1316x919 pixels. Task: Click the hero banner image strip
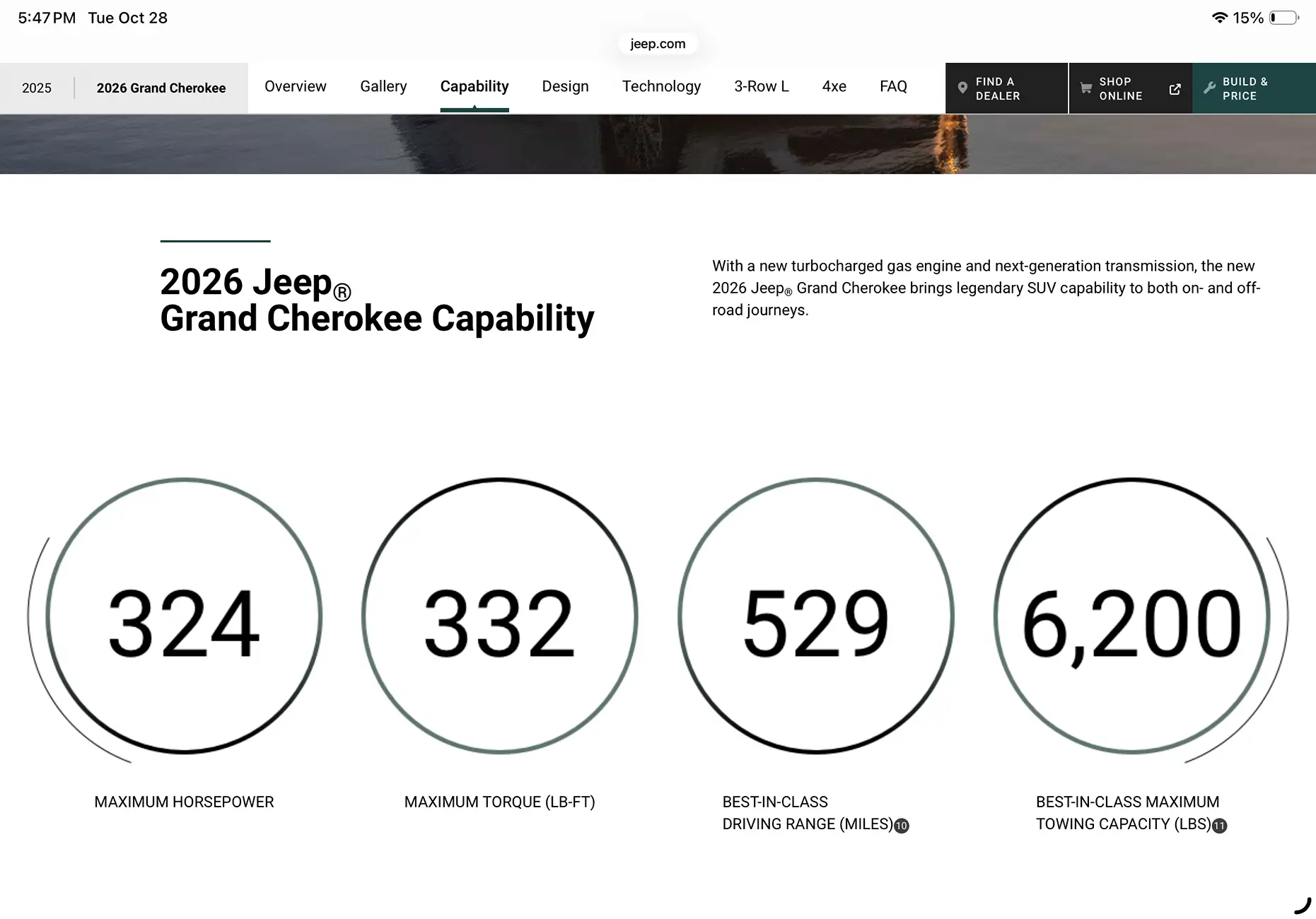[x=658, y=144]
